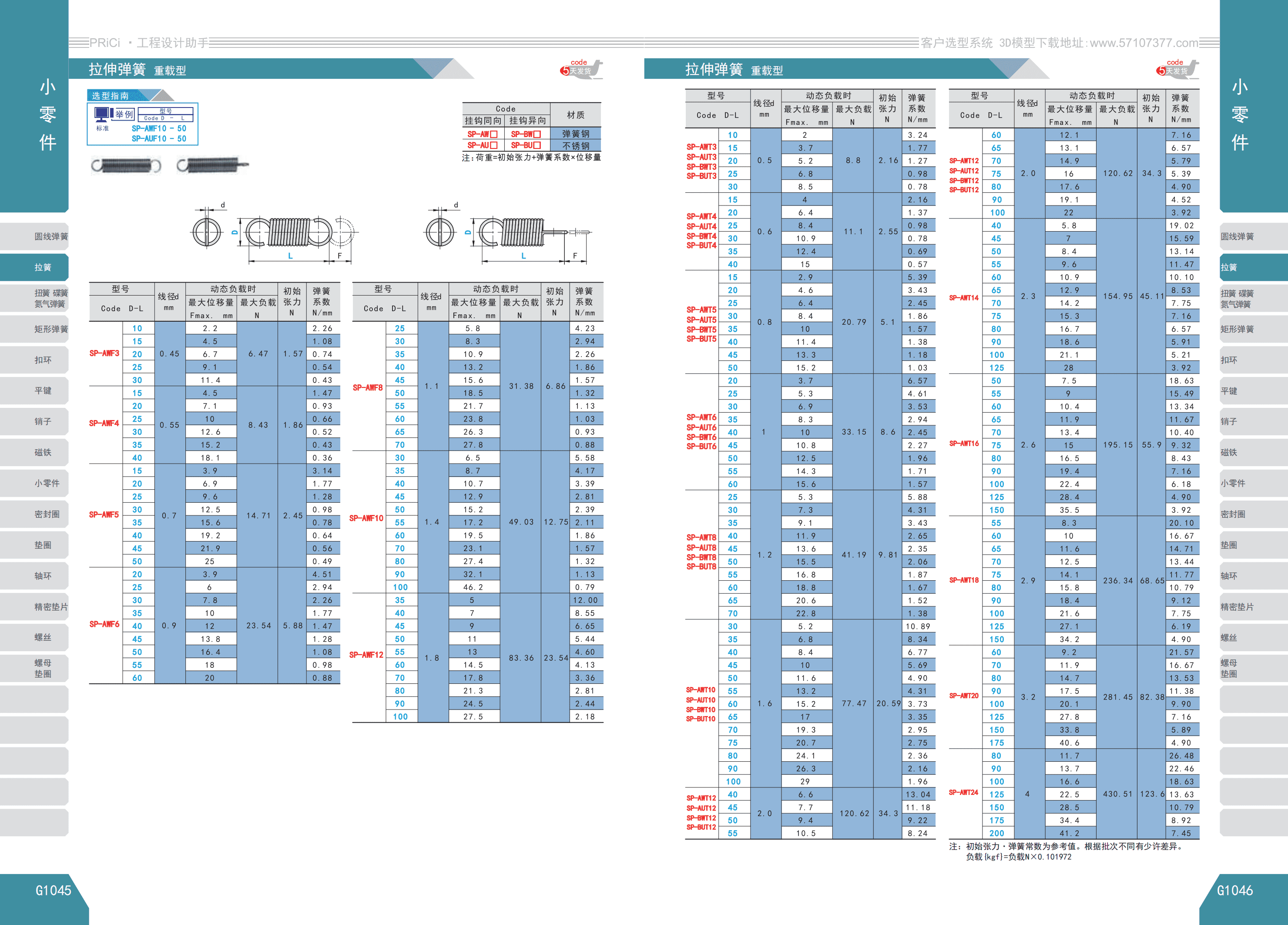Open the 垫圈 tab on page G1046

pyautogui.click(x=1253, y=545)
